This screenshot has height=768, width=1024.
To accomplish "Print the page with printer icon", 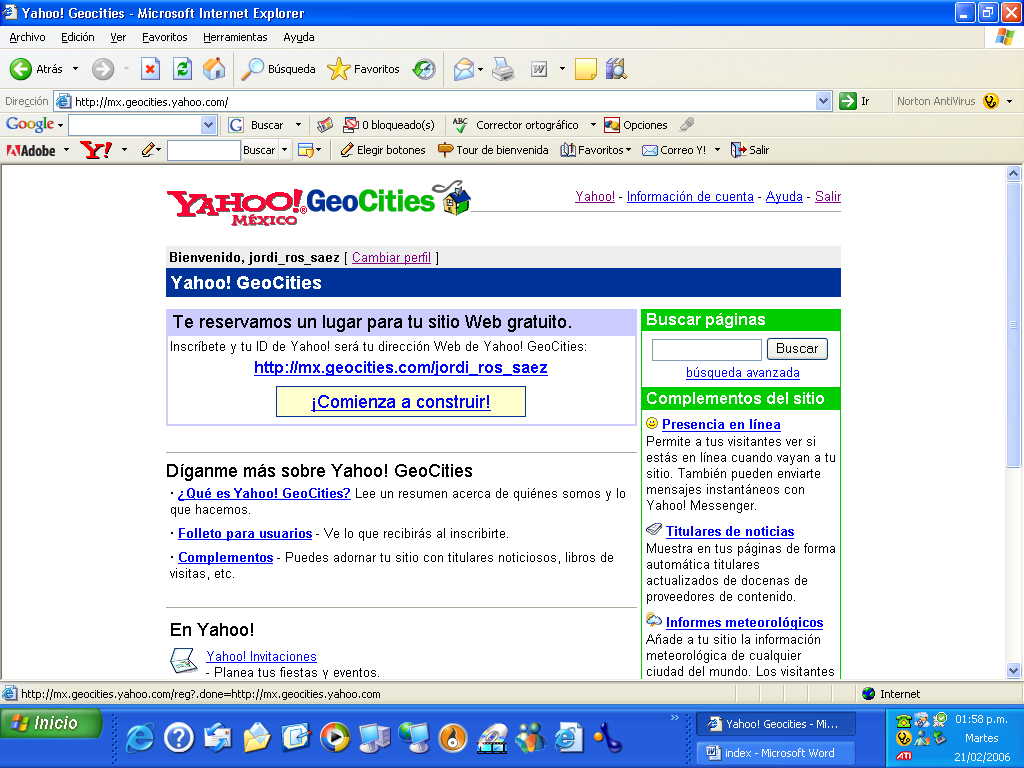I will click(503, 69).
